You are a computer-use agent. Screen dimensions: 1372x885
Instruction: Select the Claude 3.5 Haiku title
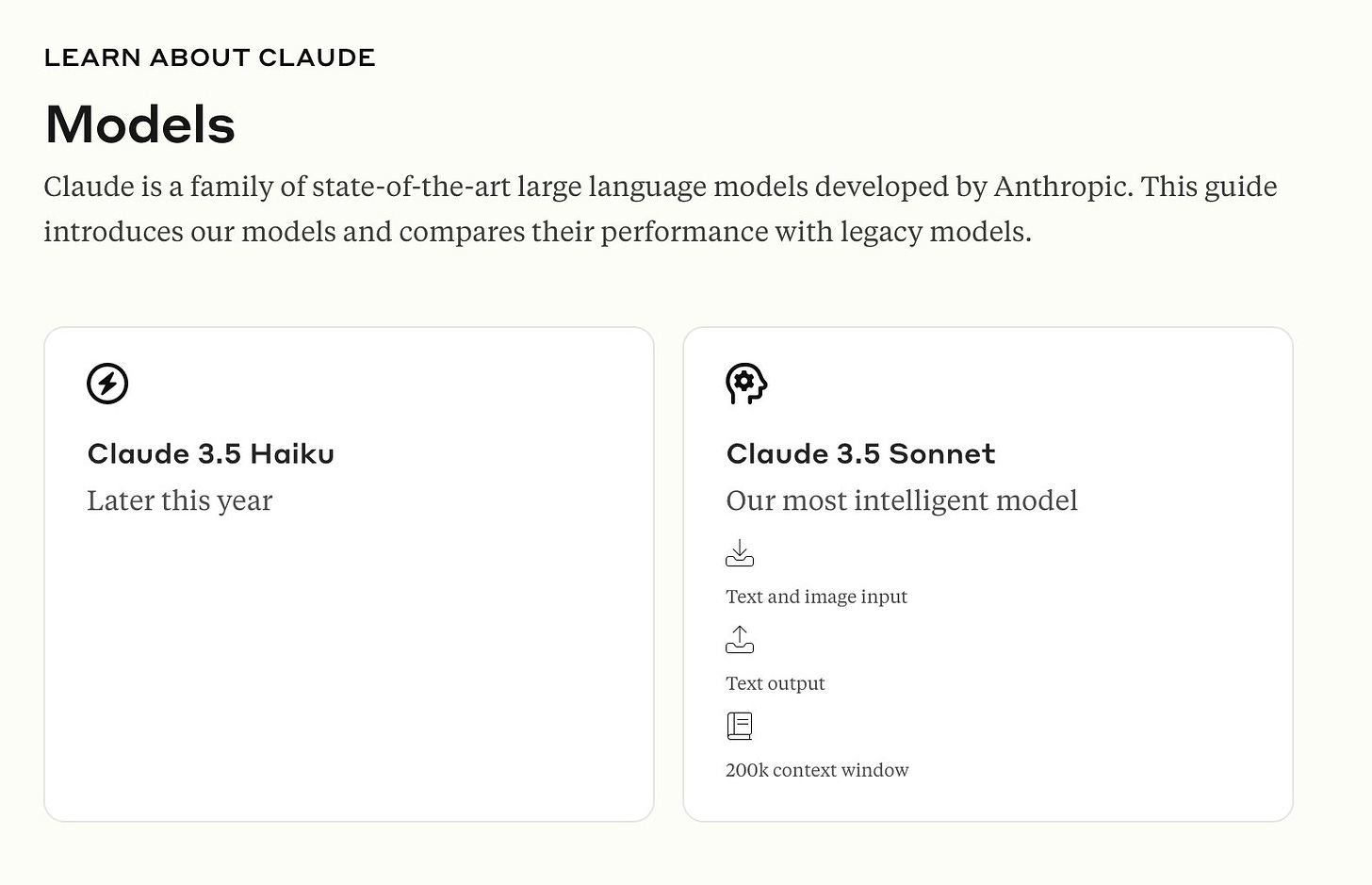coord(210,454)
